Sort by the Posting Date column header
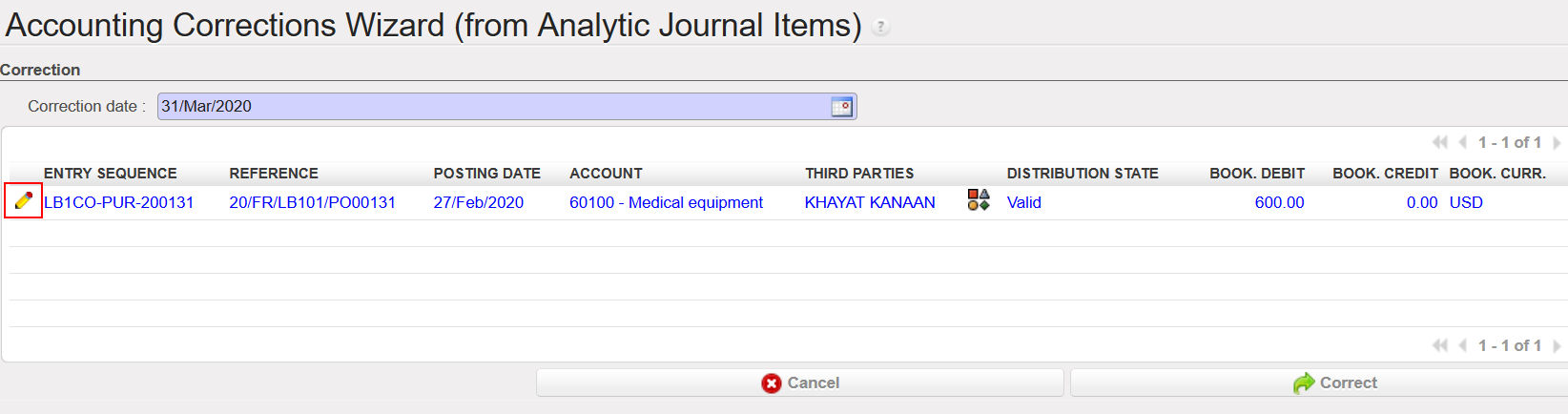 coord(486,174)
